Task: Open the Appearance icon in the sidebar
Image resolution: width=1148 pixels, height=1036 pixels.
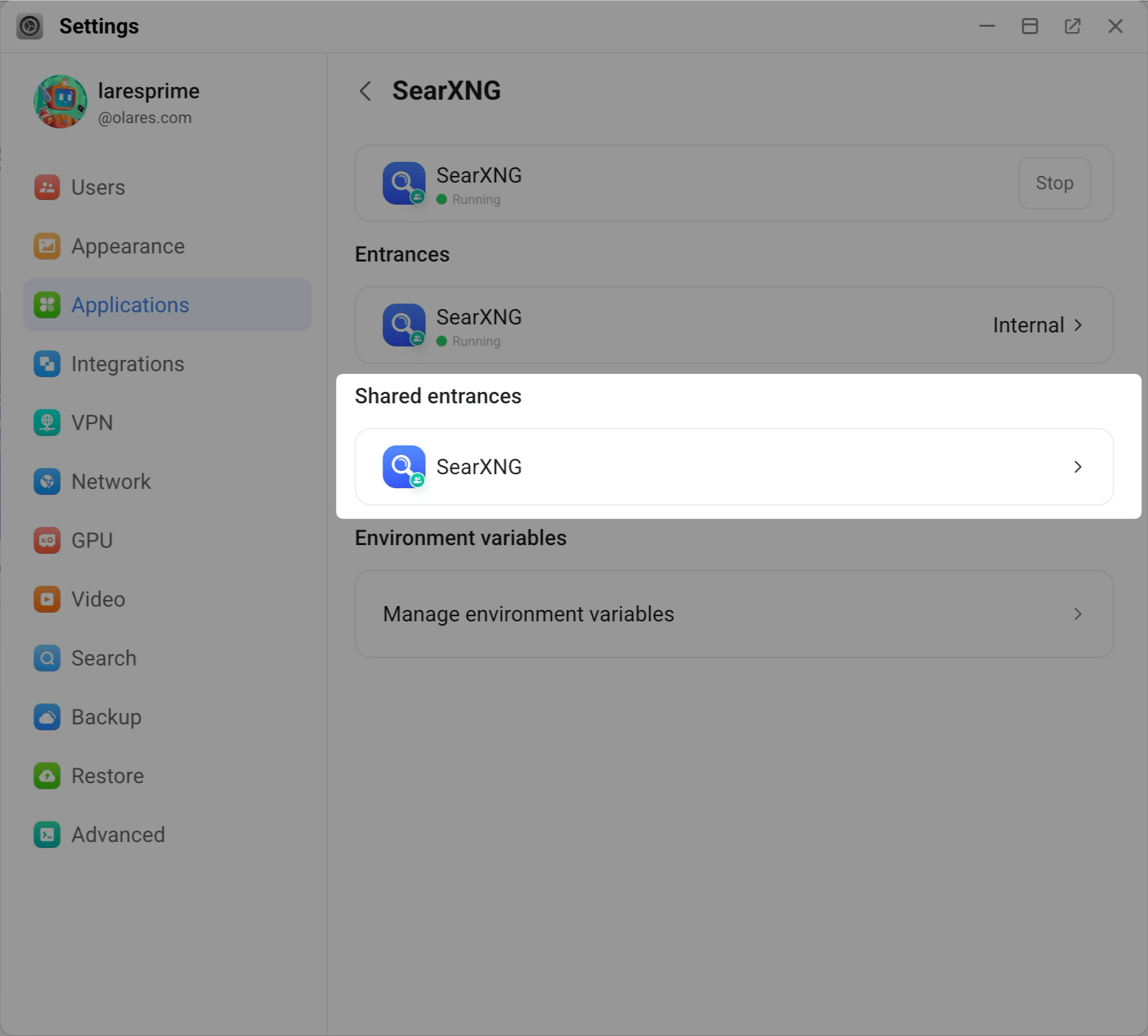Action: pyautogui.click(x=47, y=246)
